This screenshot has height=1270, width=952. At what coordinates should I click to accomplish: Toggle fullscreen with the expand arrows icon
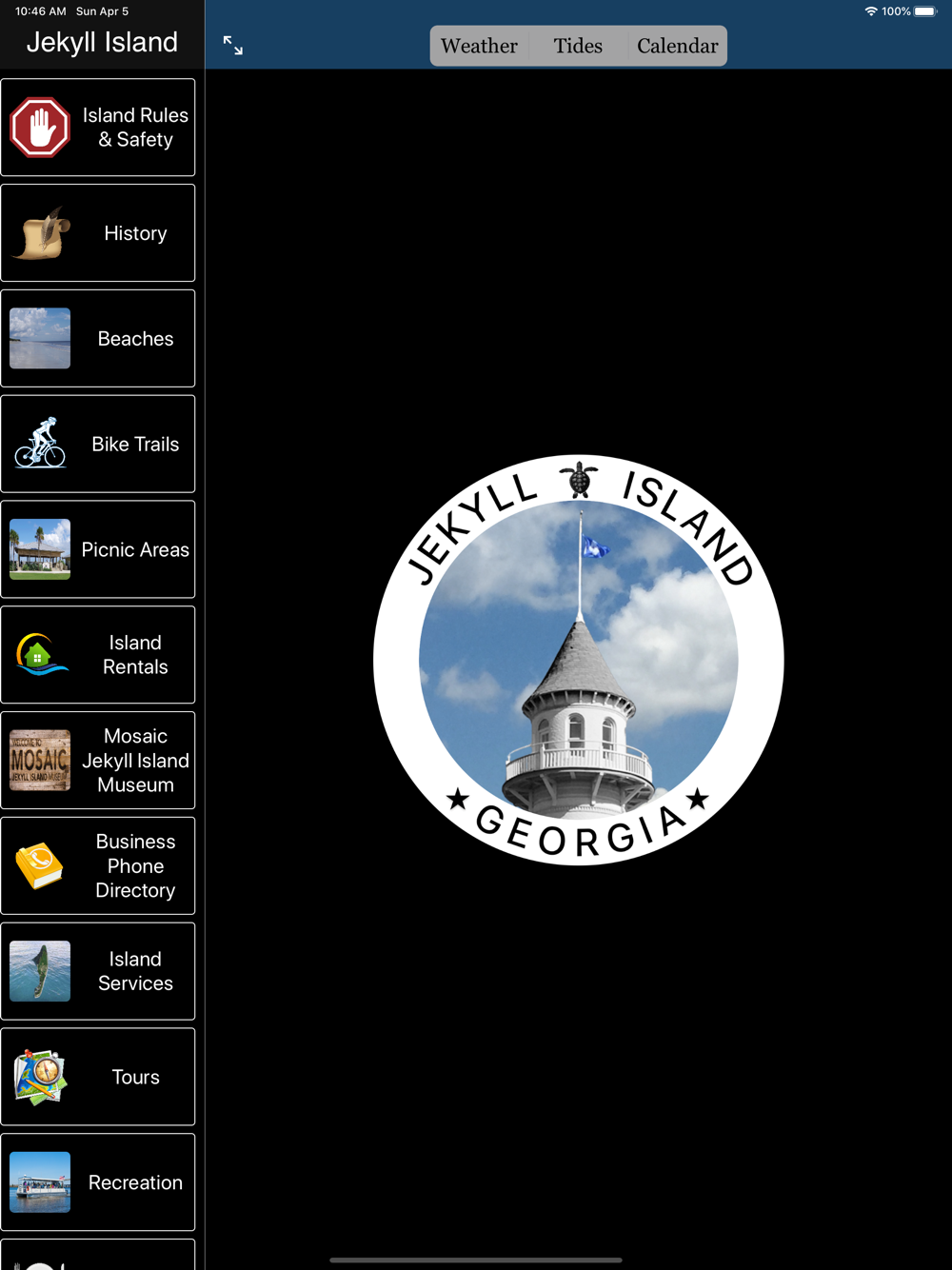[233, 45]
